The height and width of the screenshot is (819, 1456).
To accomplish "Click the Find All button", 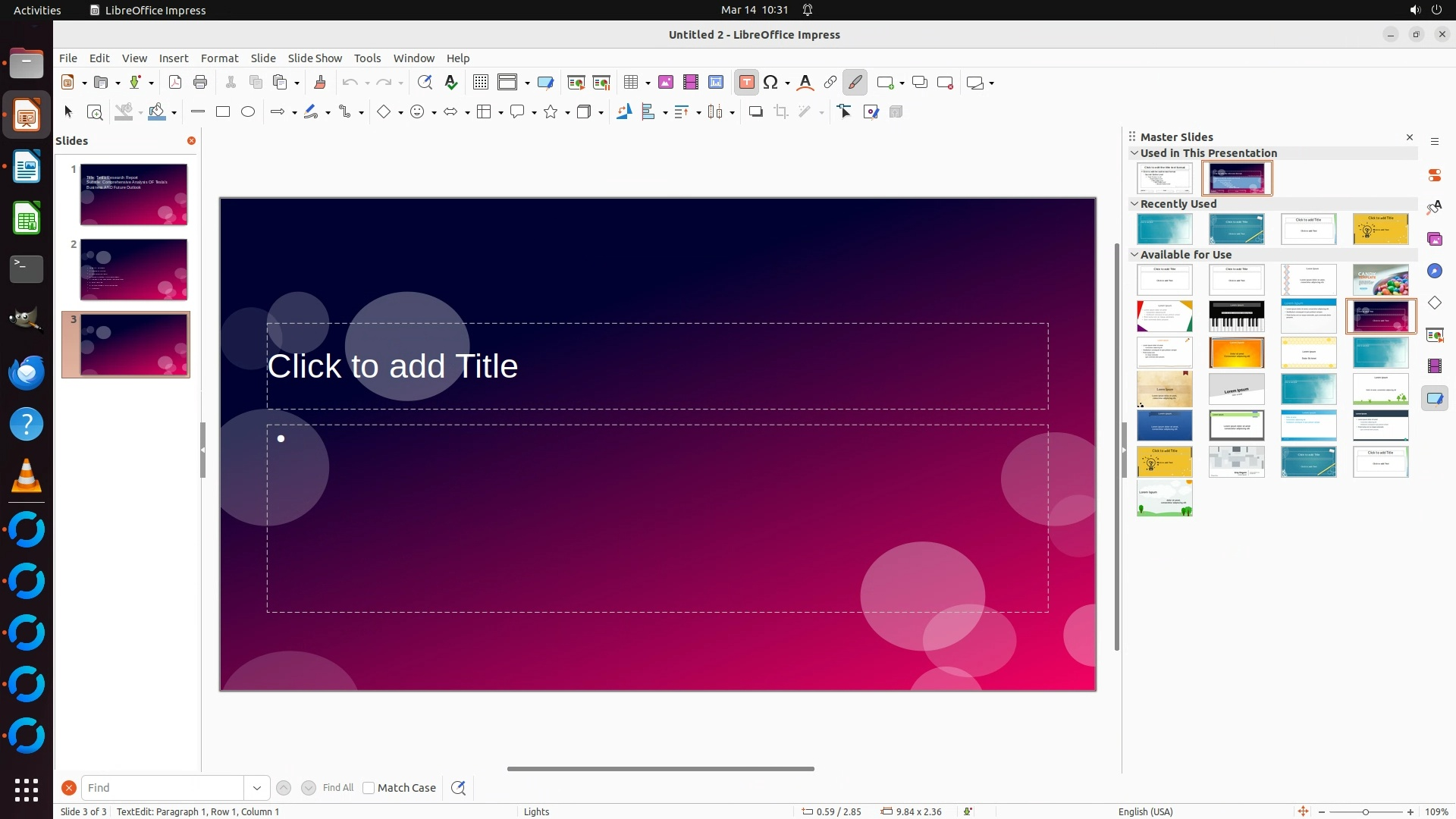I will [x=337, y=788].
